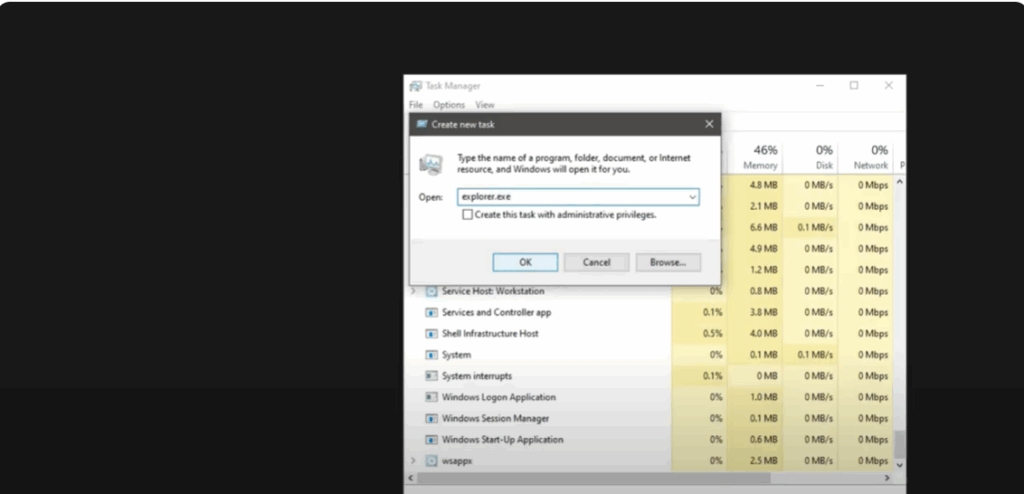
Task: Sort by the Disk column header
Action: pyautogui.click(x=810, y=157)
